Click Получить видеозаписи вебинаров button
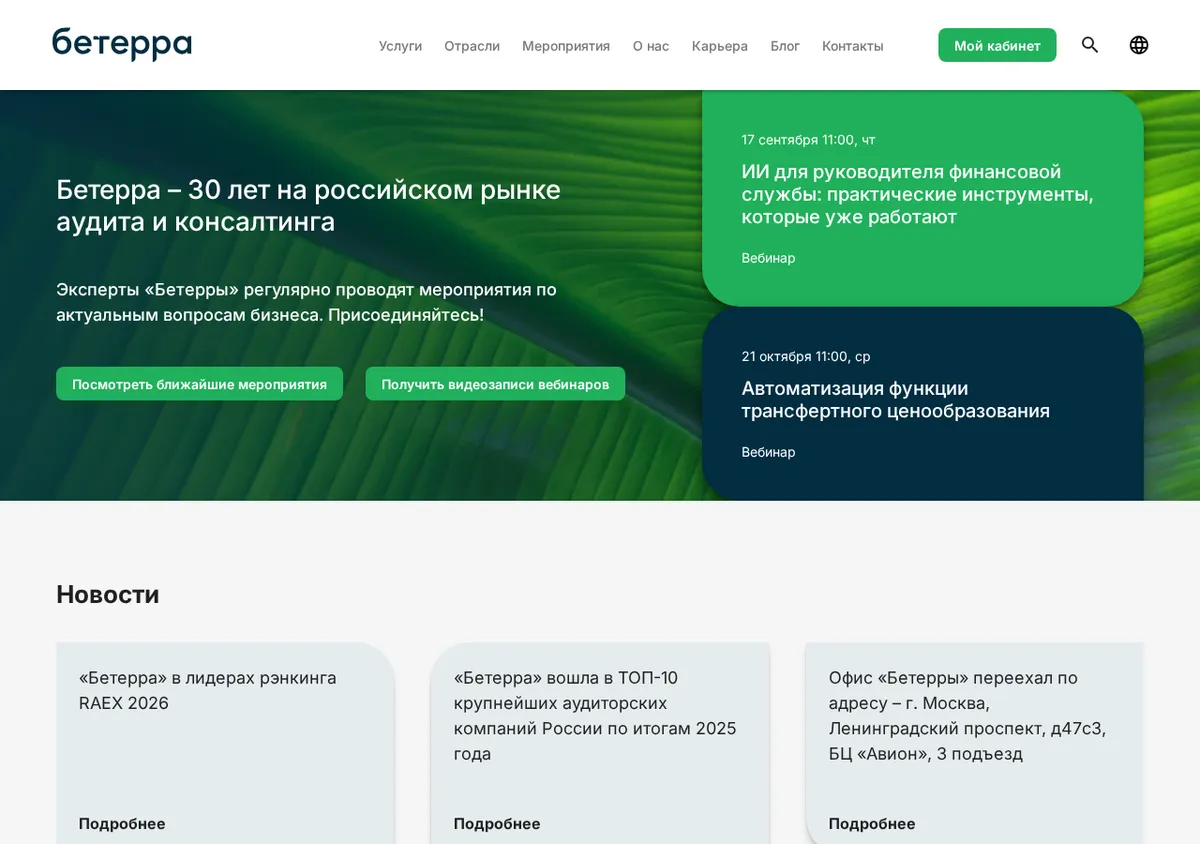This screenshot has width=1200, height=844. click(x=495, y=384)
